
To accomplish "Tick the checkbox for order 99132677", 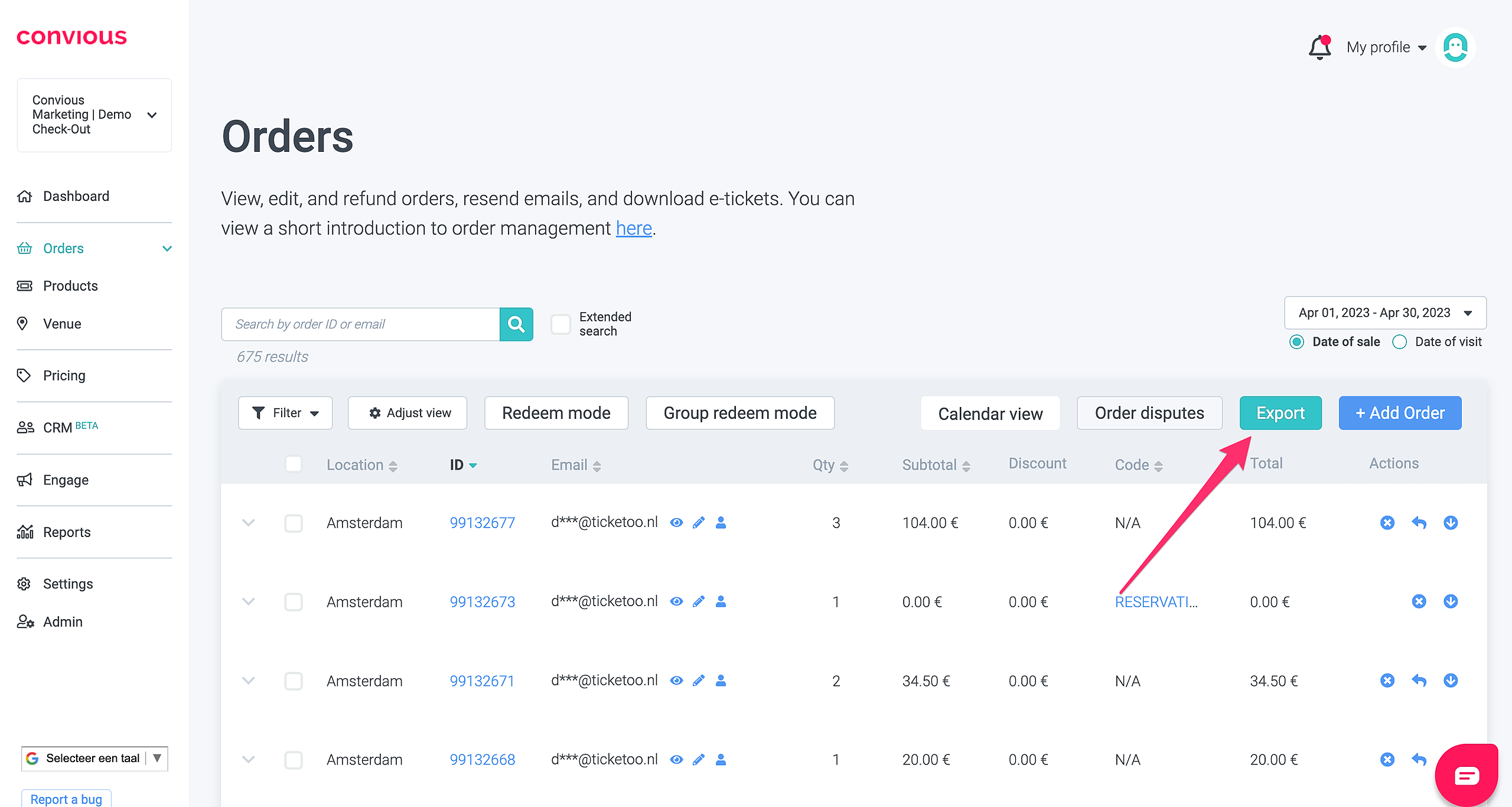I will (x=294, y=523).
